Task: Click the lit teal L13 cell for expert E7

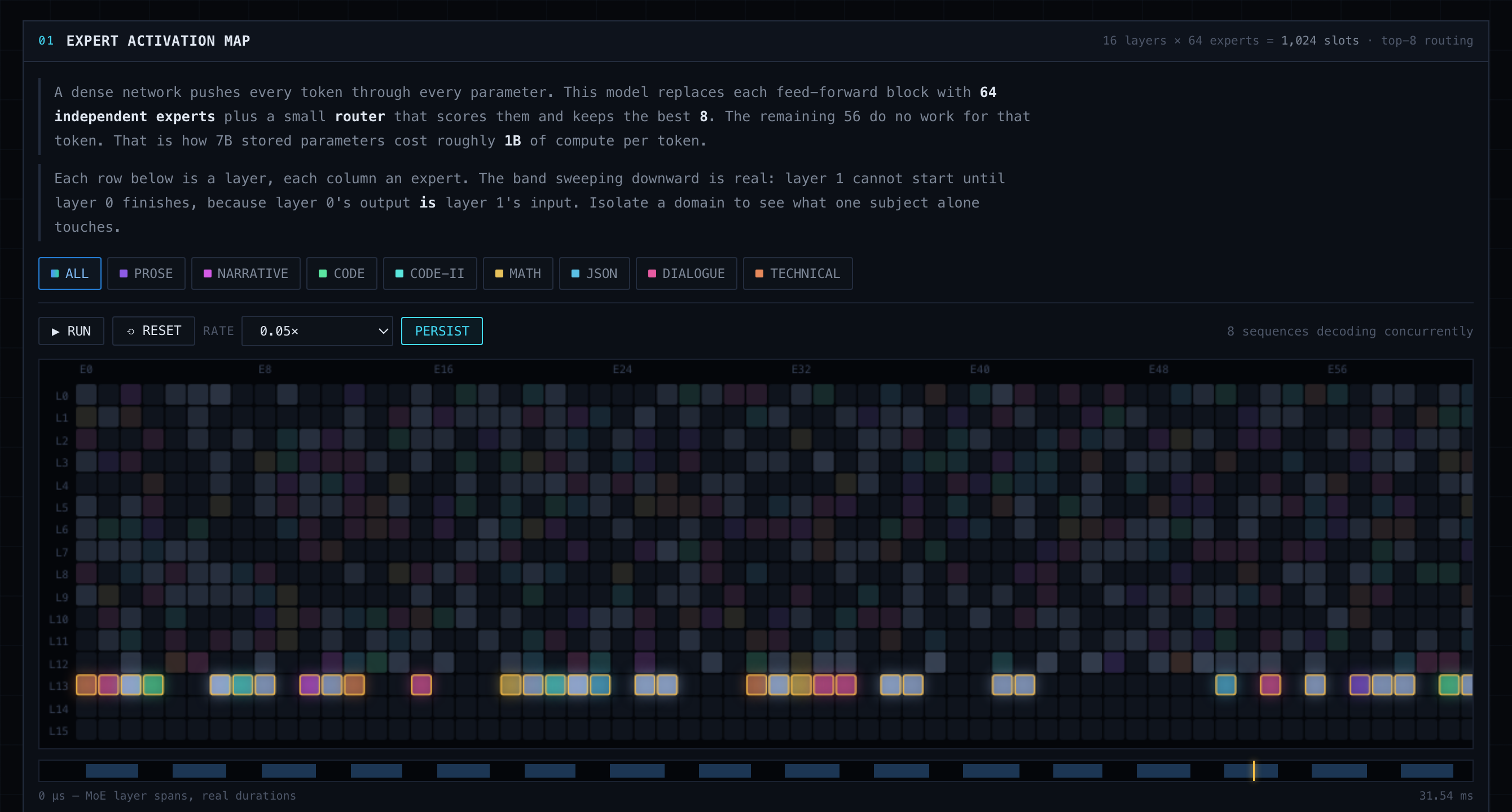Action: [x=243, y=685]
